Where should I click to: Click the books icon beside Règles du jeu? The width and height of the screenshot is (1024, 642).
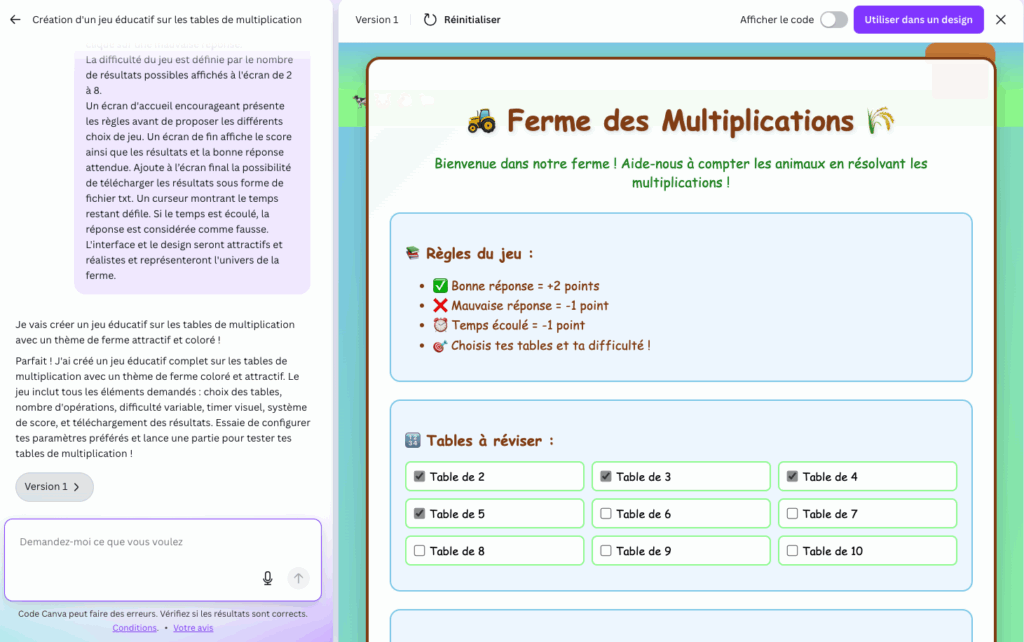click(412, 254)
